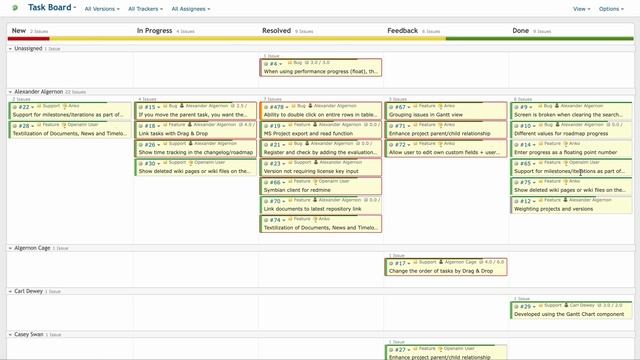Click the In Progress column header
640x360 pixels.
pyautogui.click(x=154, y=31)
